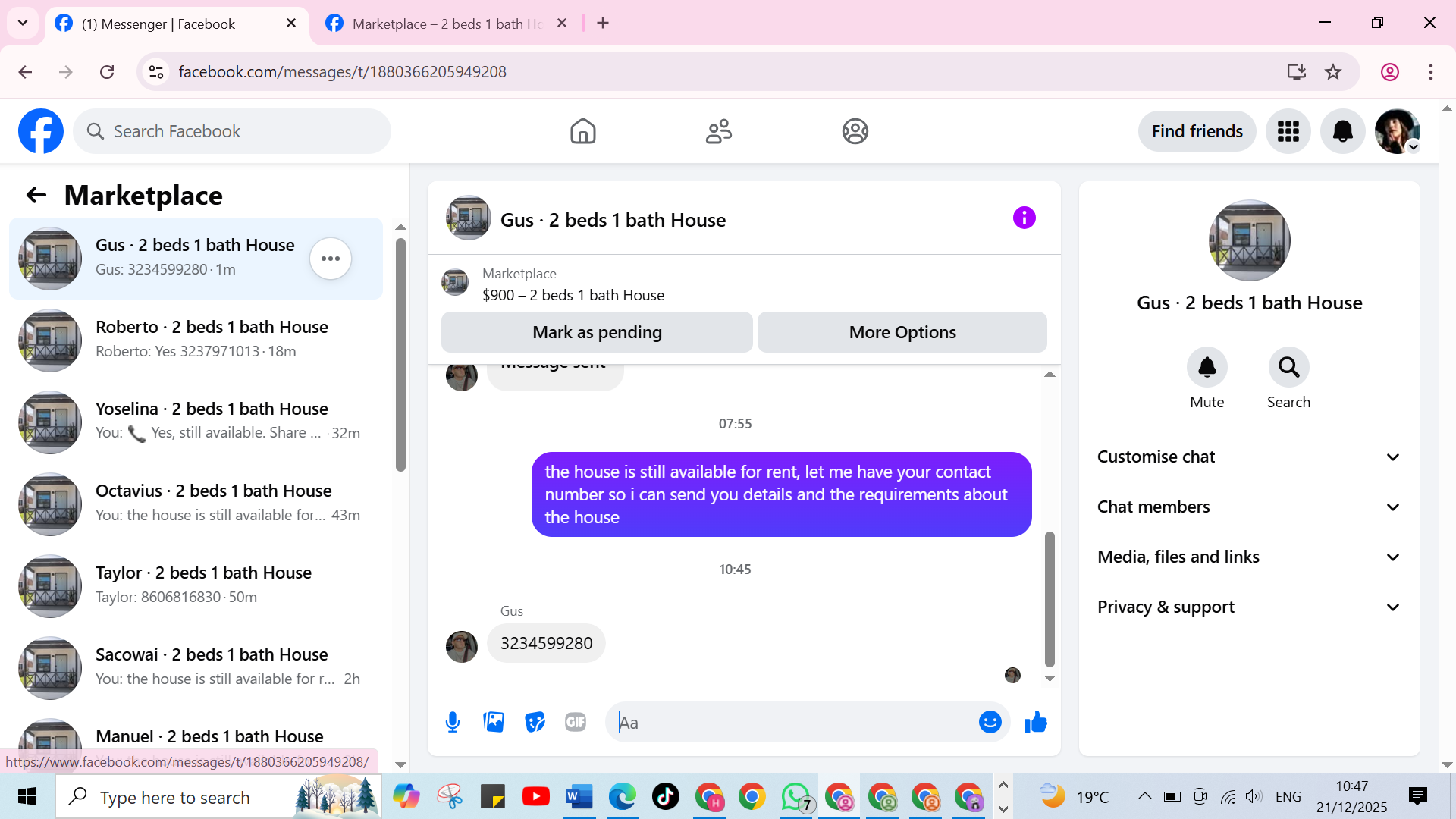
Task: Open Word from the taskbar
Action: 579,797
